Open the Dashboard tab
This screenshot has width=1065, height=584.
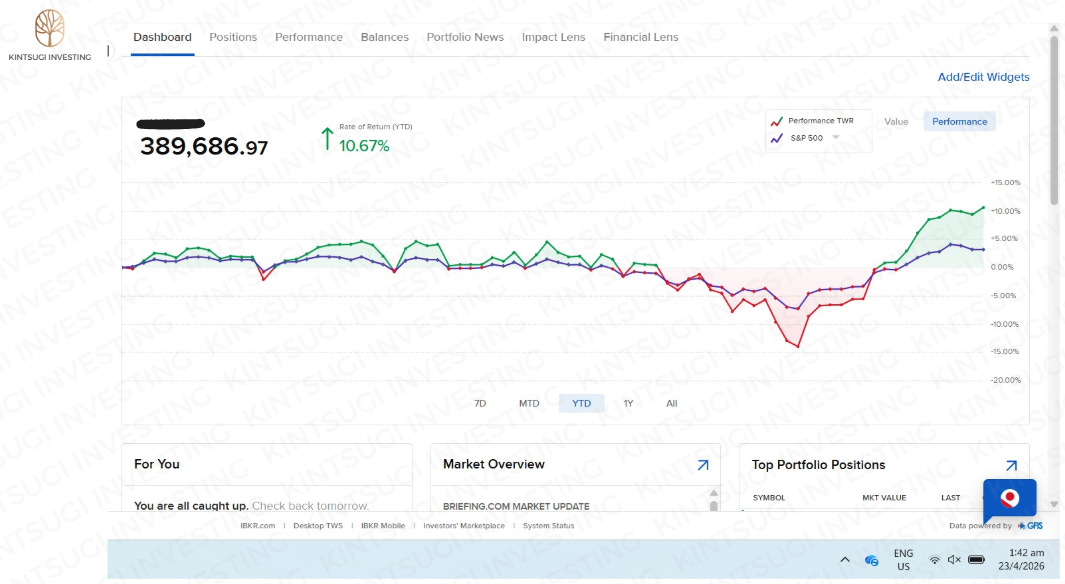[162, 37]
